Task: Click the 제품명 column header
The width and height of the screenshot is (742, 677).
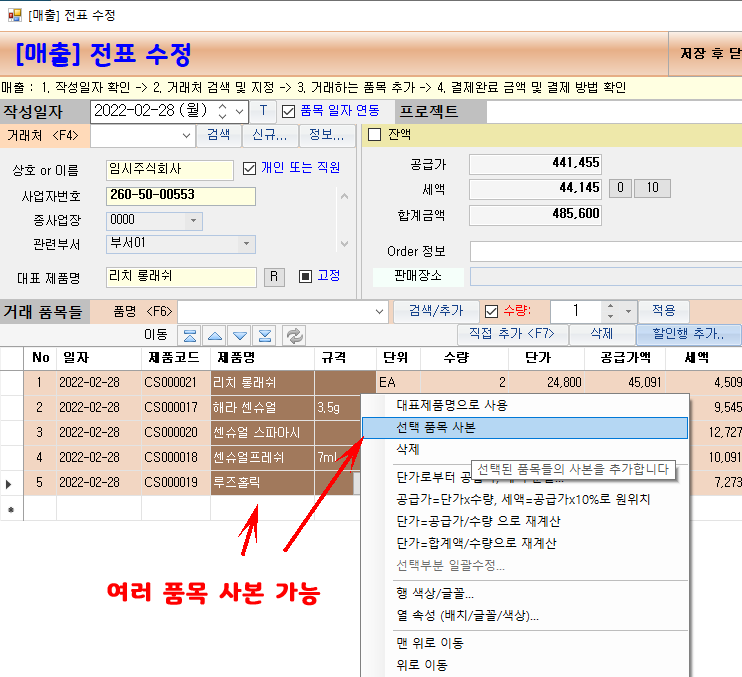Action: point(263,358)
